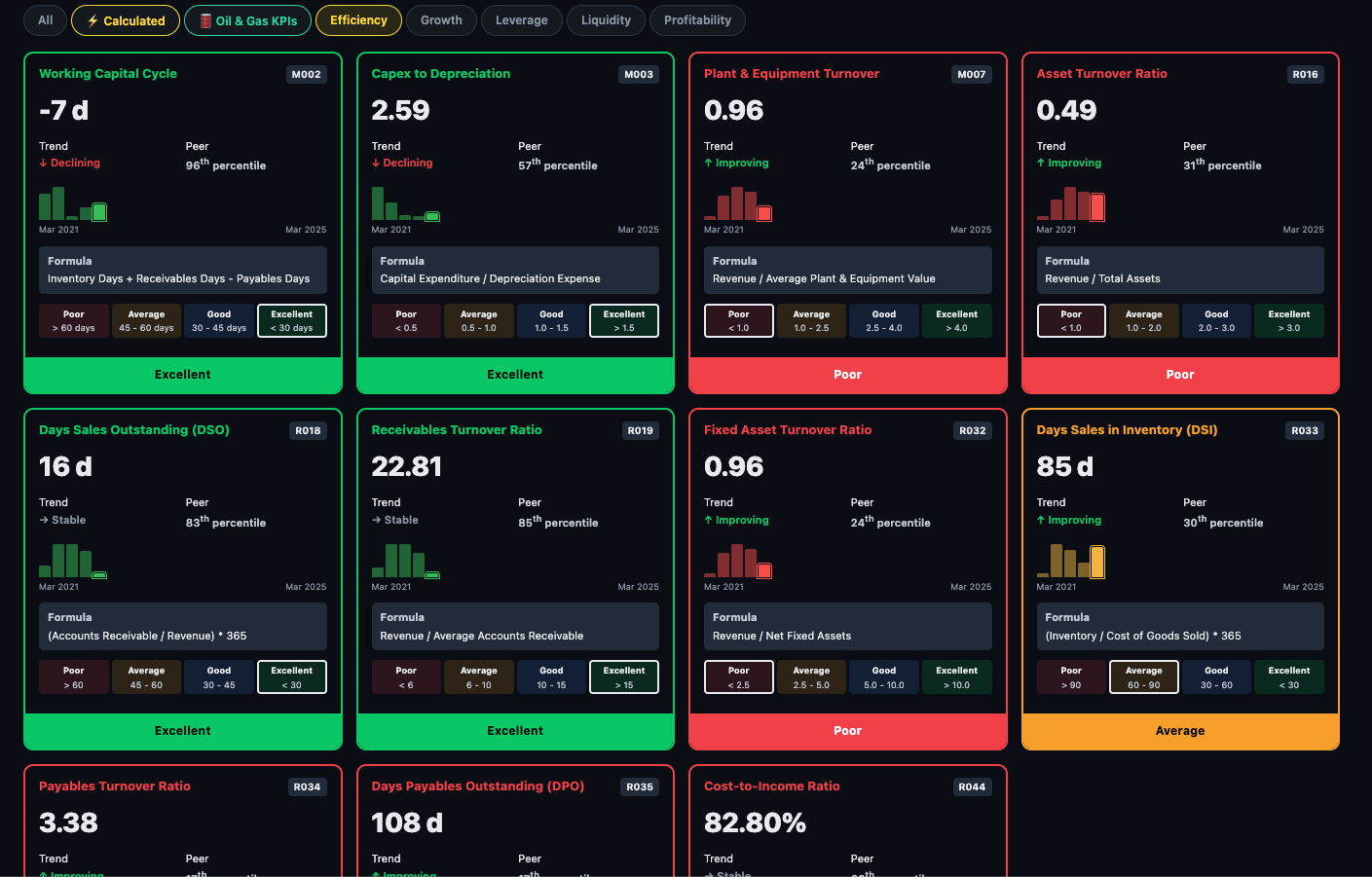Click the All filter pill
Screen dimensions: 1372x877
[46, 20]
